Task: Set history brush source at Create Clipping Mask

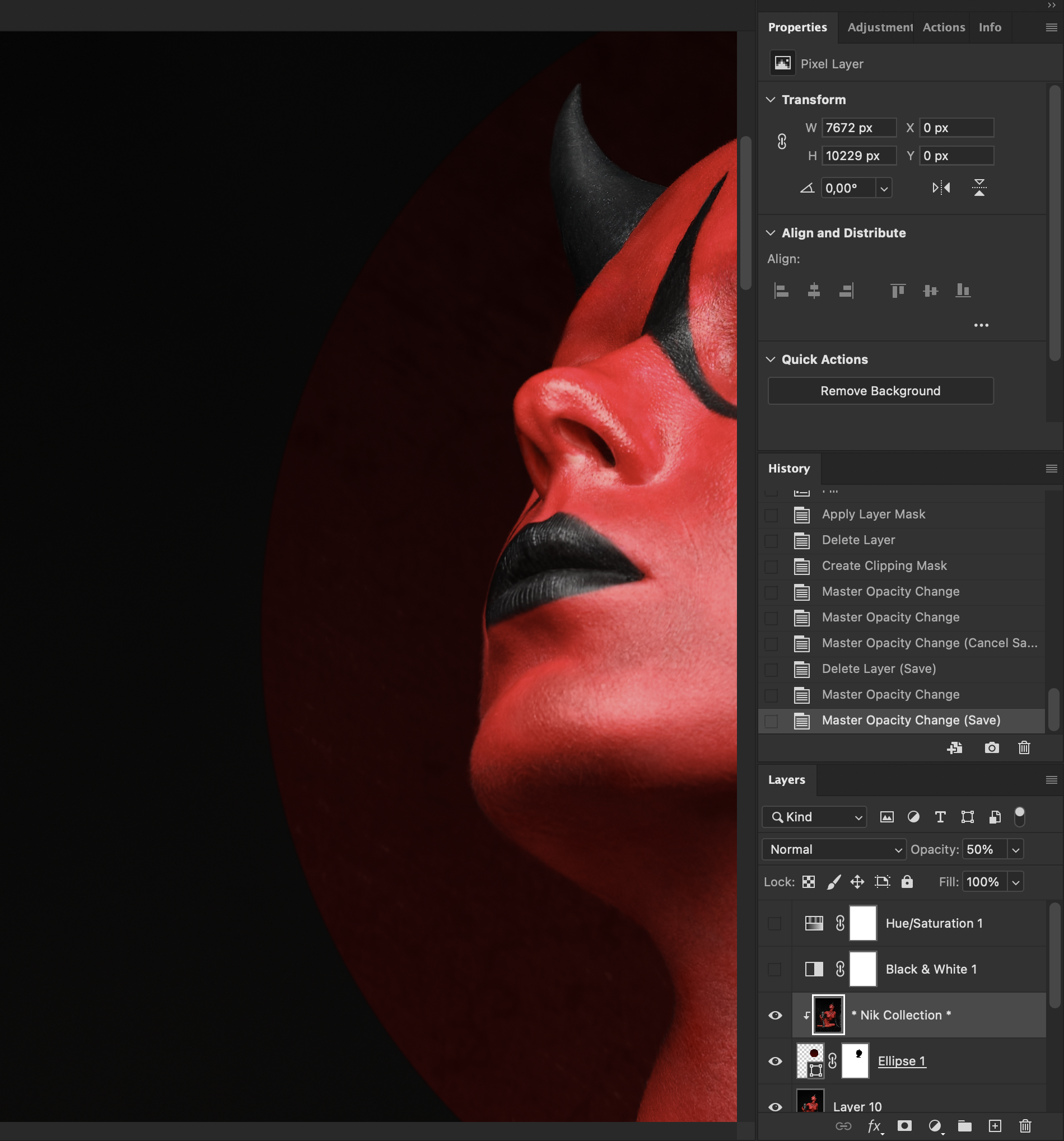Action: point(771,567)
